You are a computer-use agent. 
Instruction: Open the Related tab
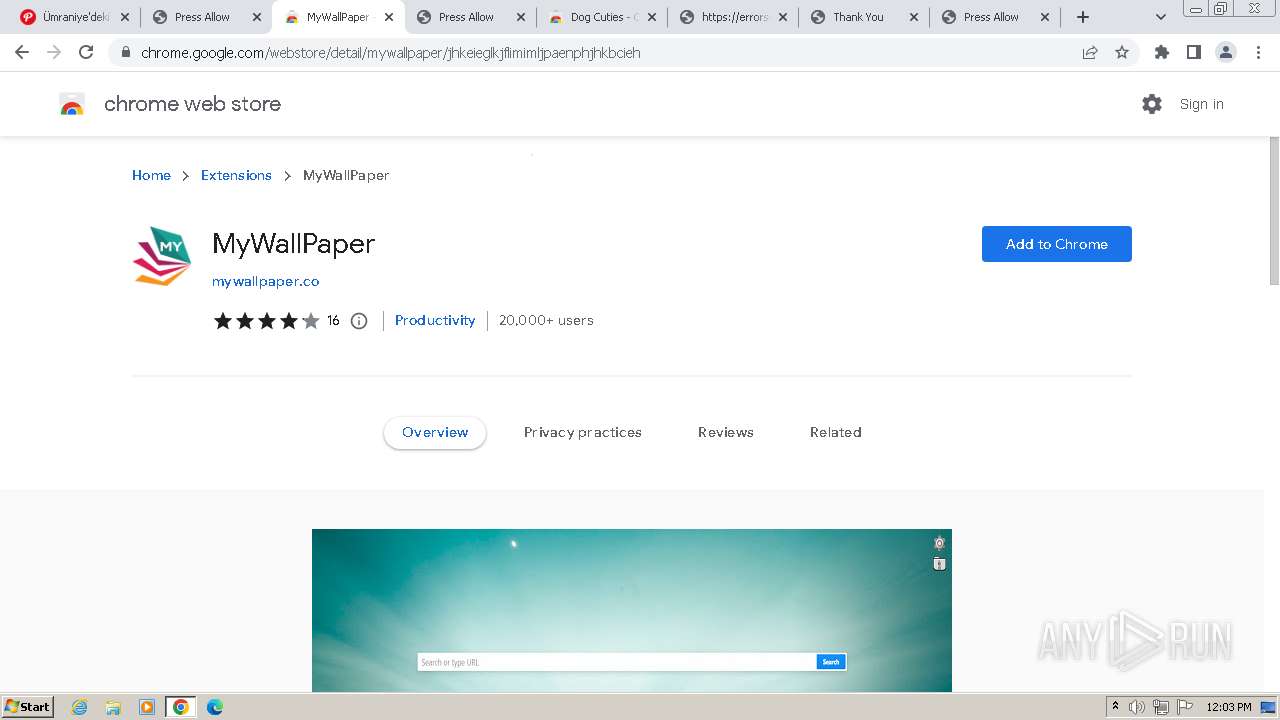pos(836,432)
